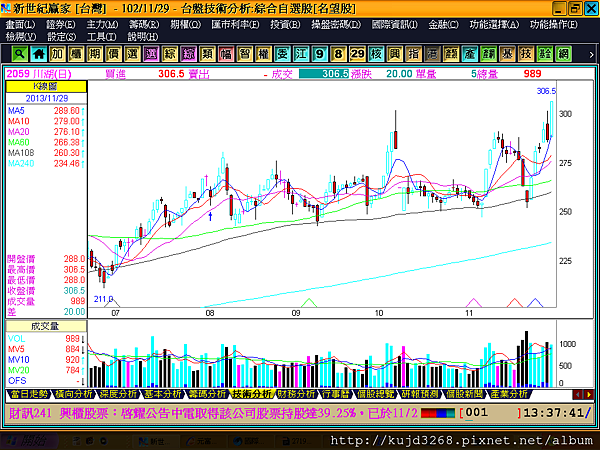600x450 pixels.
Task: Open the 設定(S) menu
Action: click(x=62, y=37)
